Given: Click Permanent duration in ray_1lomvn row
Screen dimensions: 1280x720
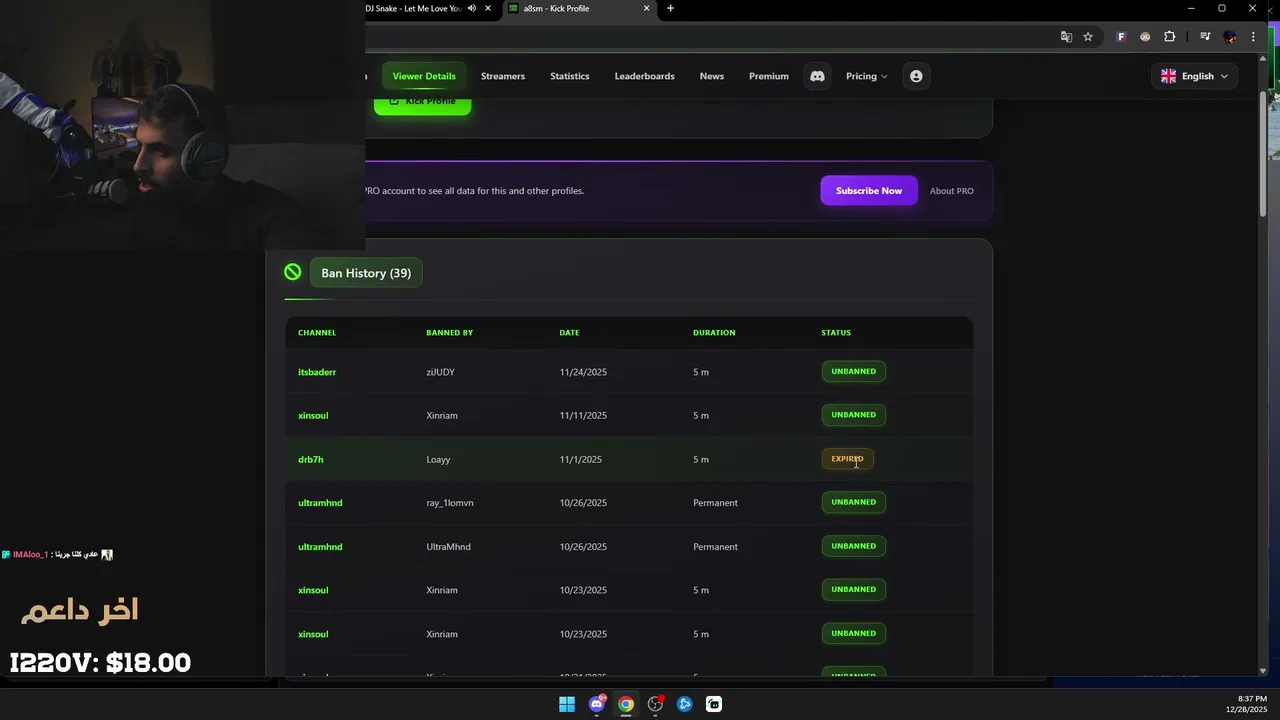Looking at the screenshot, I should pyautogui.click(x=715, y=503).
